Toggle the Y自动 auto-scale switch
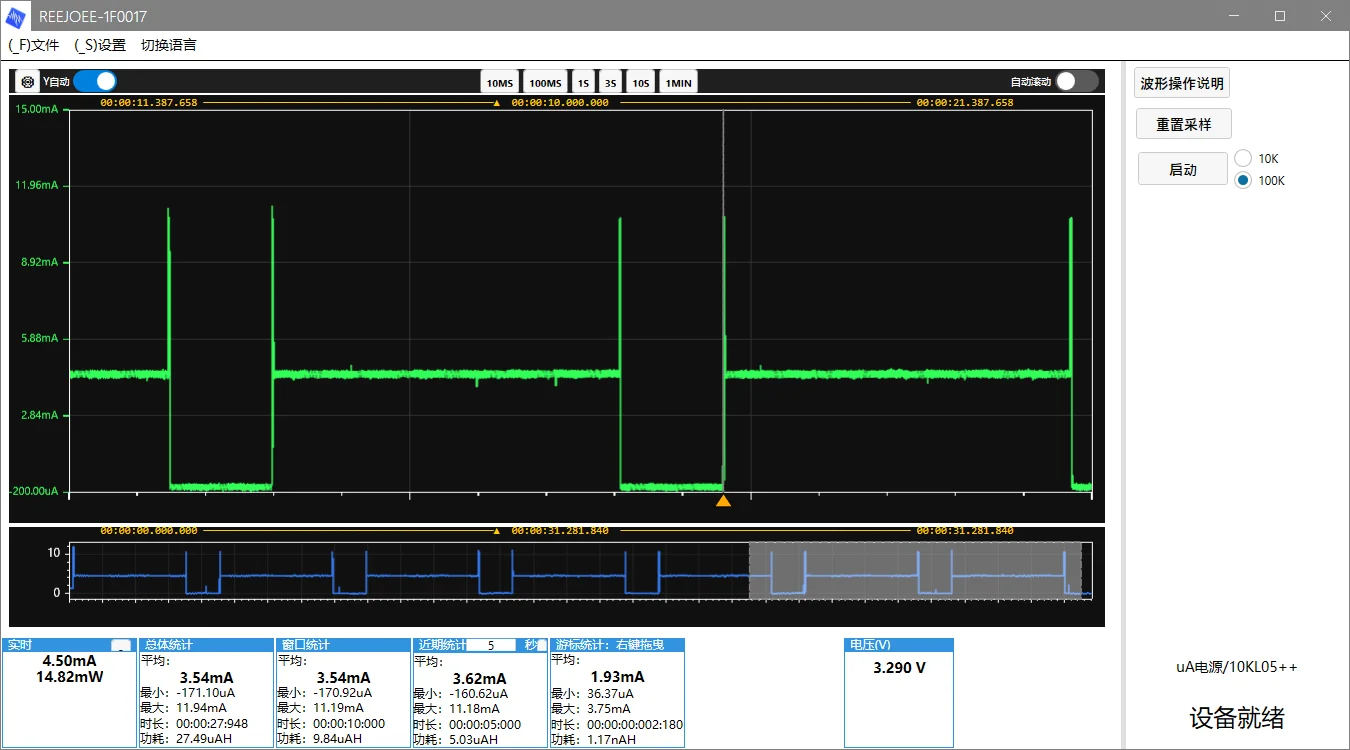This screenshot has width=1350, height=750. tap(95, 82)
